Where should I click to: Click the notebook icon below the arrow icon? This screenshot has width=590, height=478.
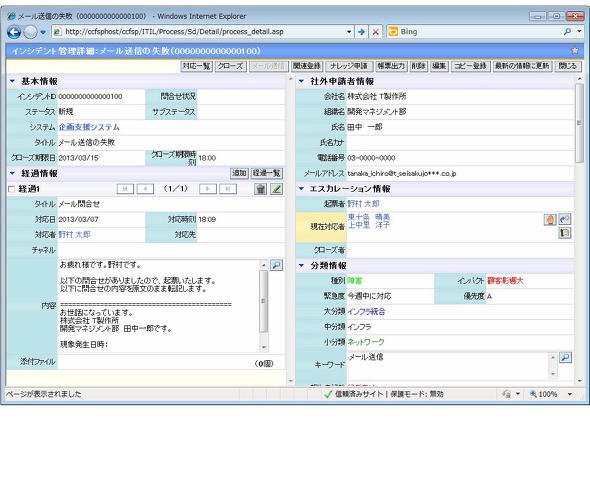tap(564, 233)
